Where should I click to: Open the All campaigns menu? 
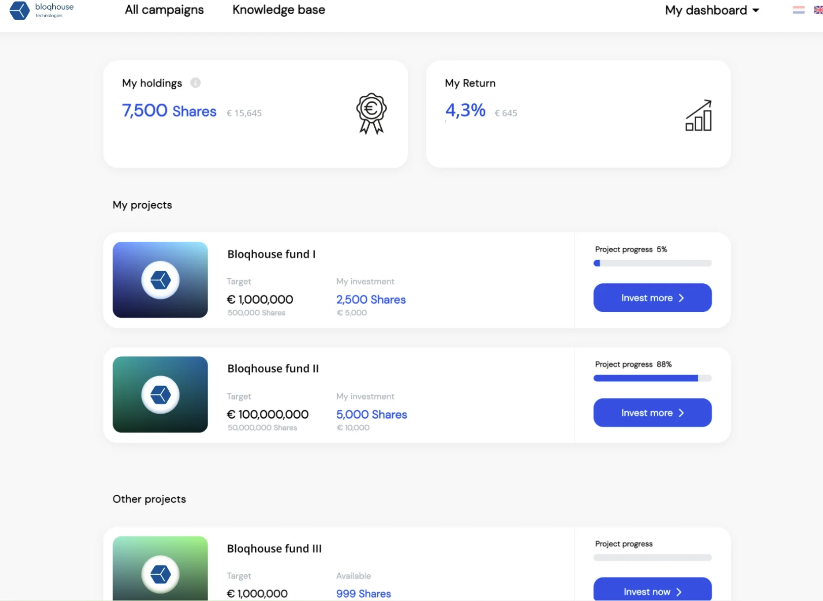(164, 10)
